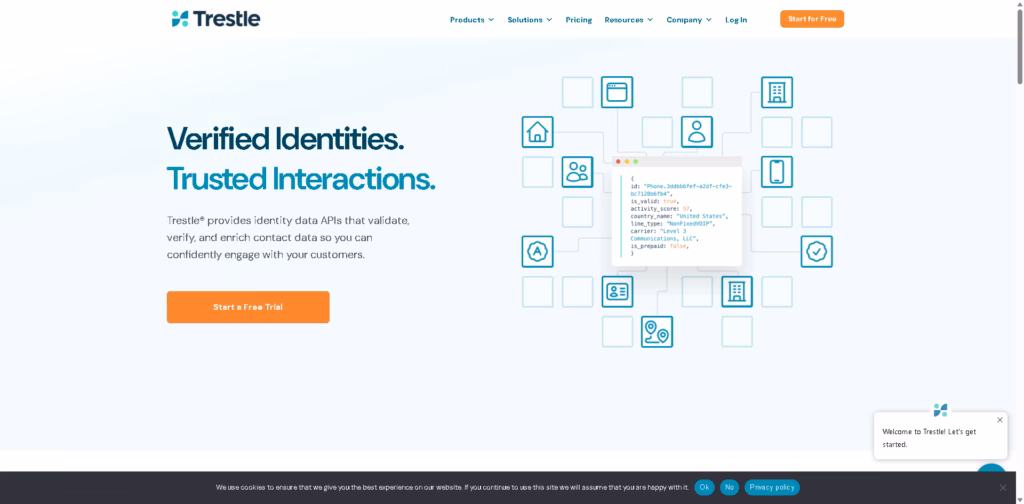Expand the Solutions dropdown menu

pyautogui.click(x=530, y=20)
